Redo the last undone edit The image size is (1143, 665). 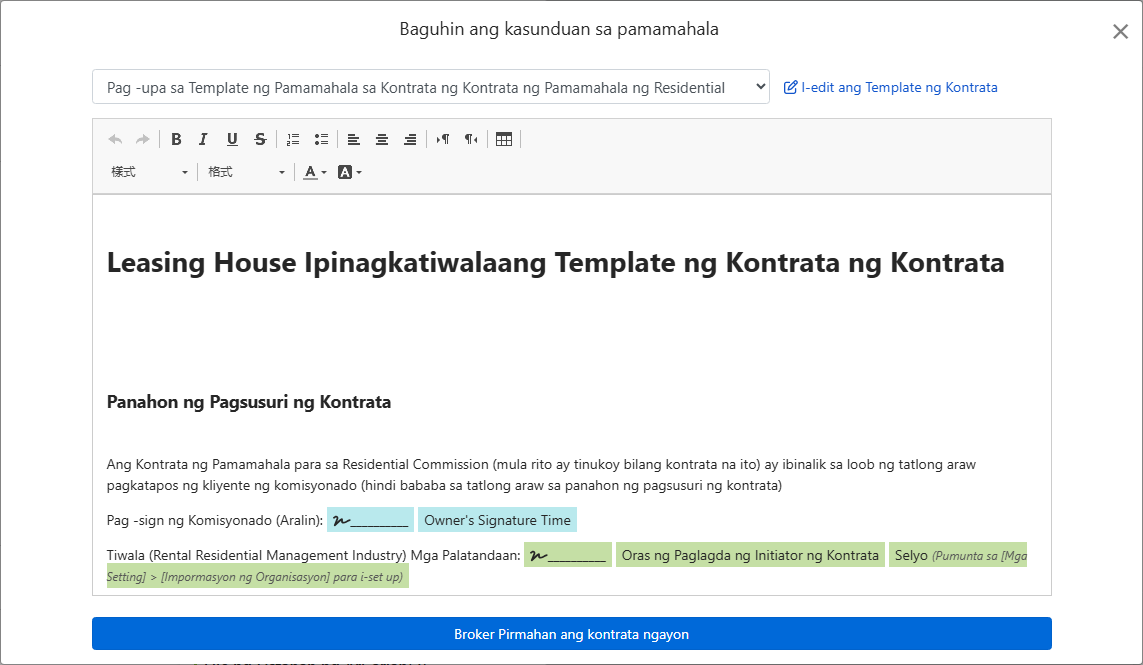click(x=143, y=139)
